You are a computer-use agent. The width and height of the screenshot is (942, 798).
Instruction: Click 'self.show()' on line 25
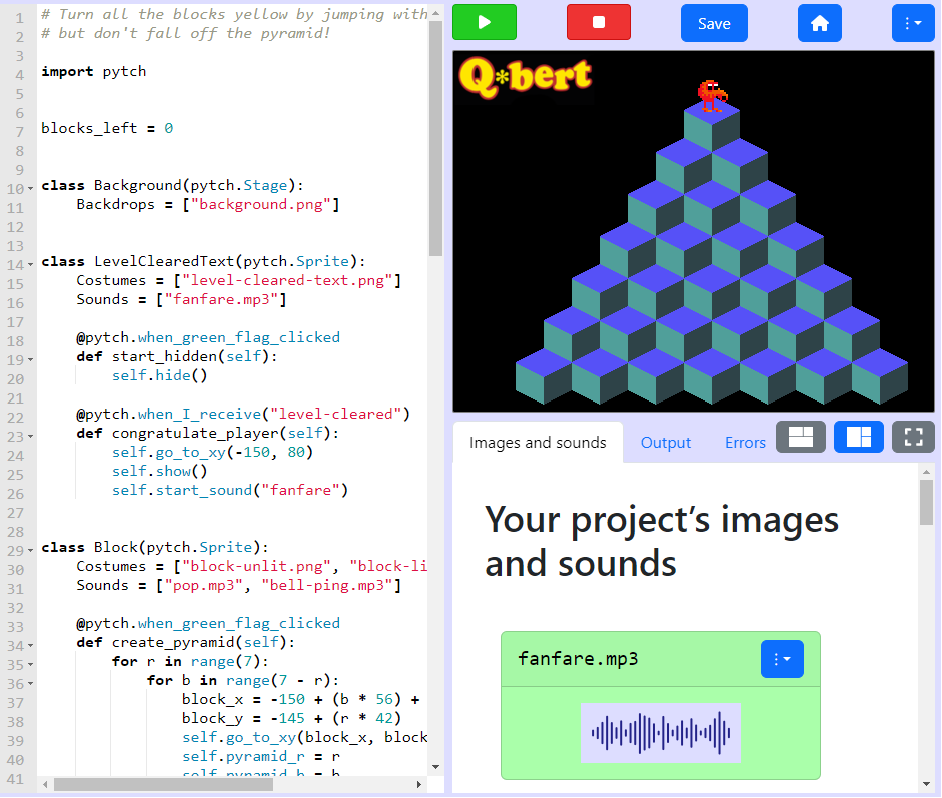coord(159,471)
